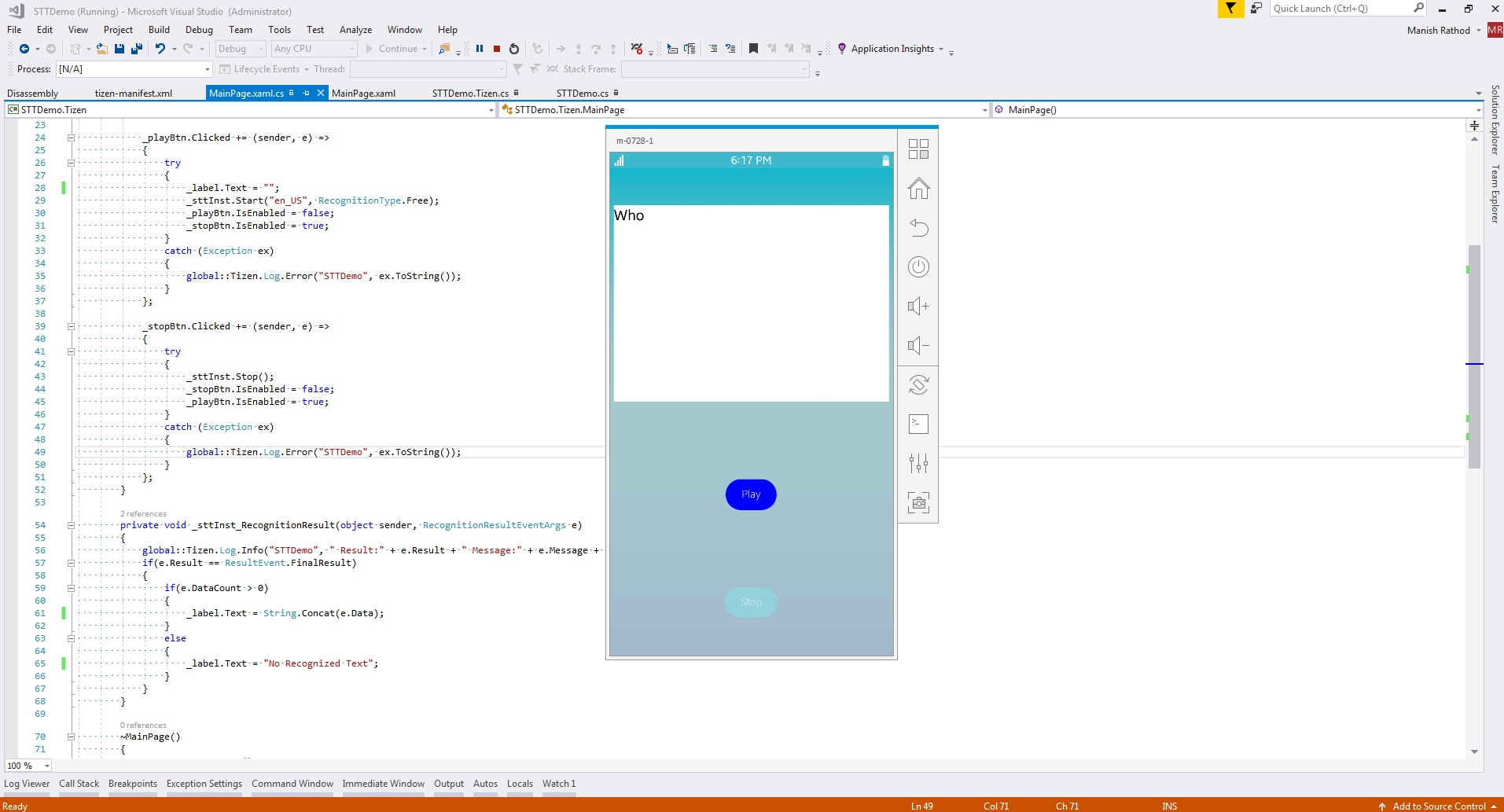
Task: Stop debugging with the red square
Action: click(497, 49)
